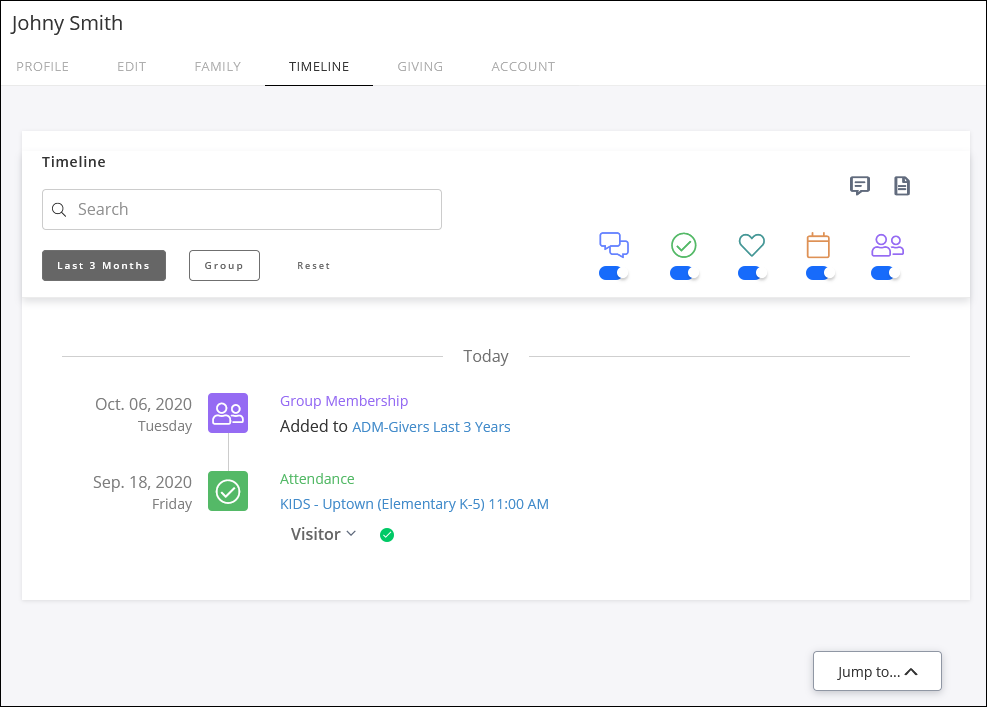This screenshot has height=707, width=987.
Task: Click the comment note icon above filters
Action: 859,185
